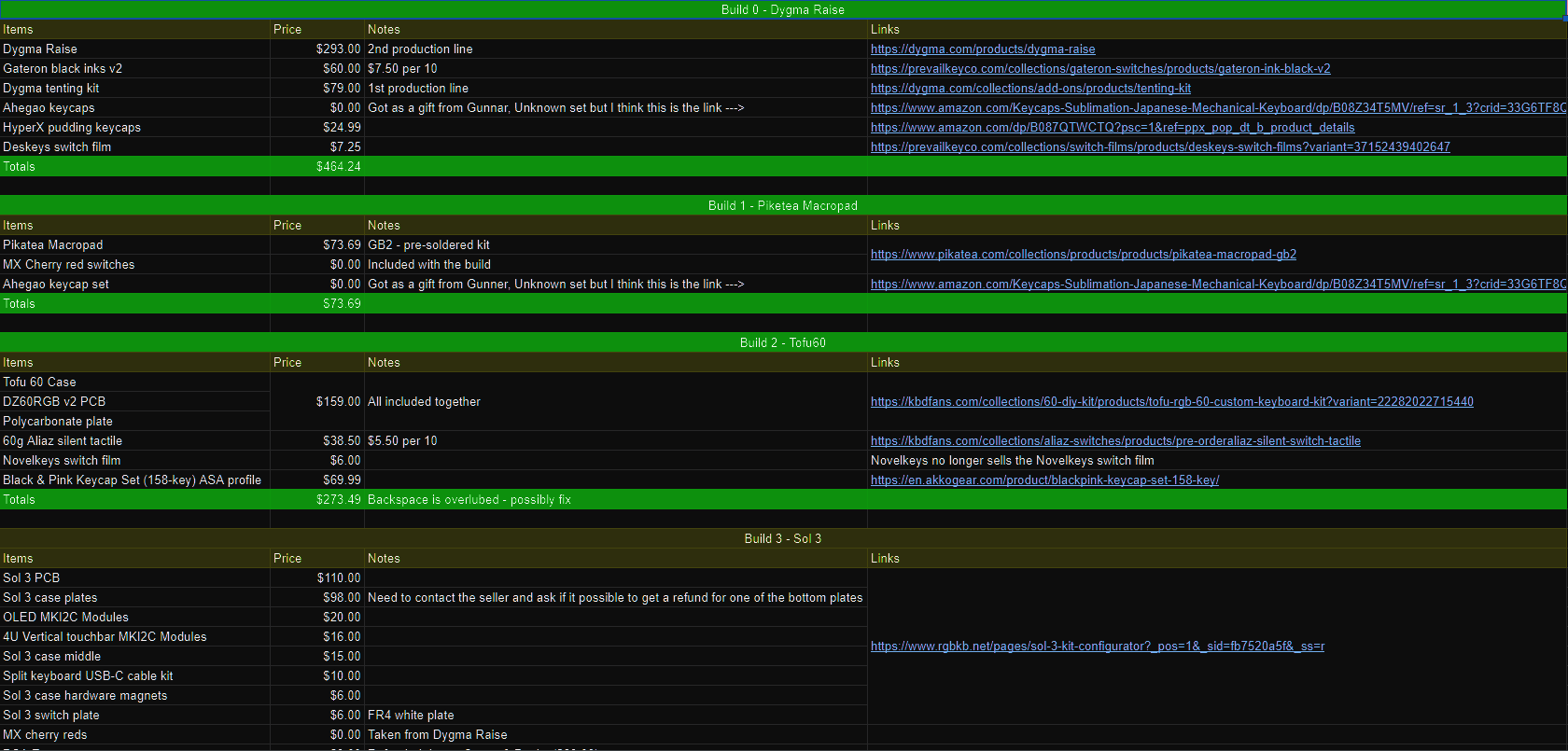The height and width of the screenshot is (751, 1568).
Task: Select the '4U Vertical touchbar MKI2C Modules' cell
Action: coord(135,637)
